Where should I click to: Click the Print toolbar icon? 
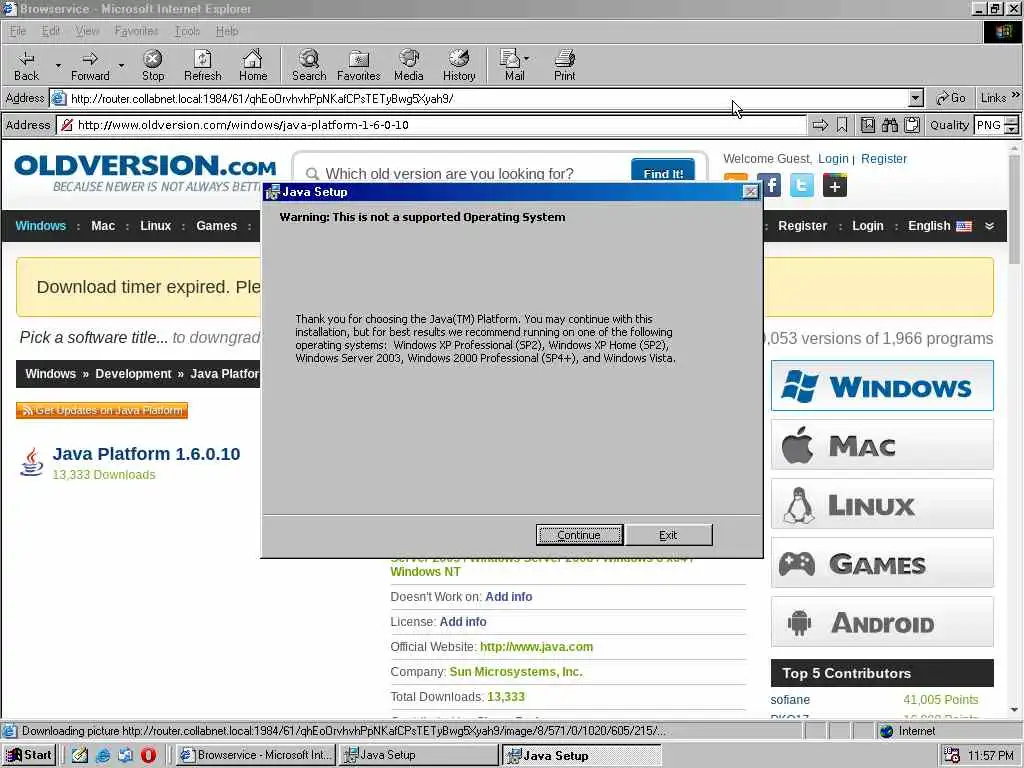pyautogui.click(x=565, y=65)
